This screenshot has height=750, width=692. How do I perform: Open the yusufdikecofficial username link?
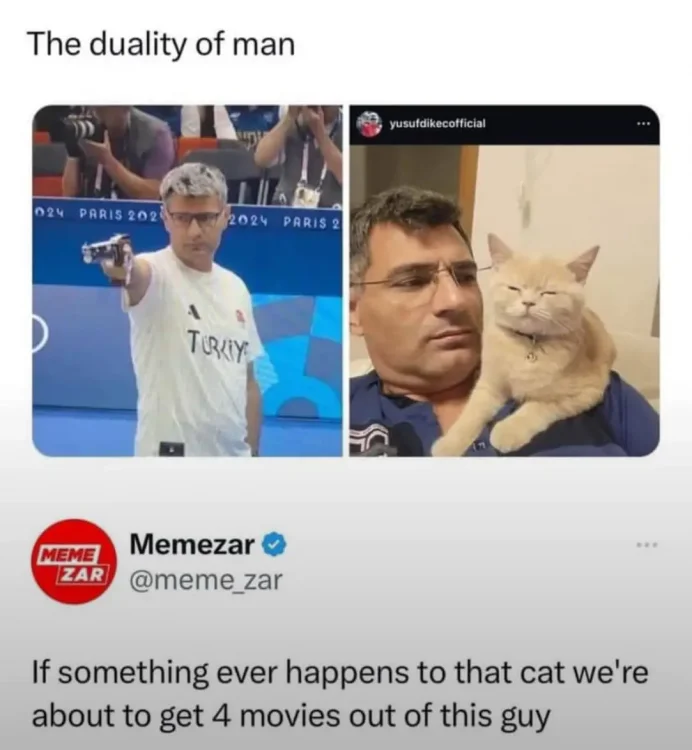(x=437, y=124)
